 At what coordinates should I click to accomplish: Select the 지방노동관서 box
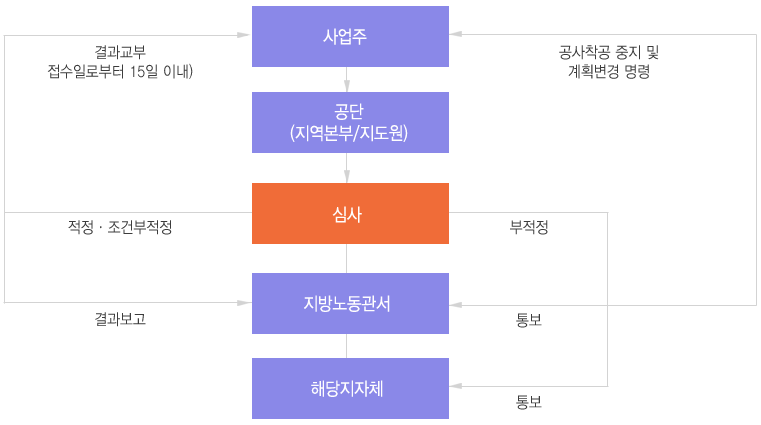click(350, 303)
